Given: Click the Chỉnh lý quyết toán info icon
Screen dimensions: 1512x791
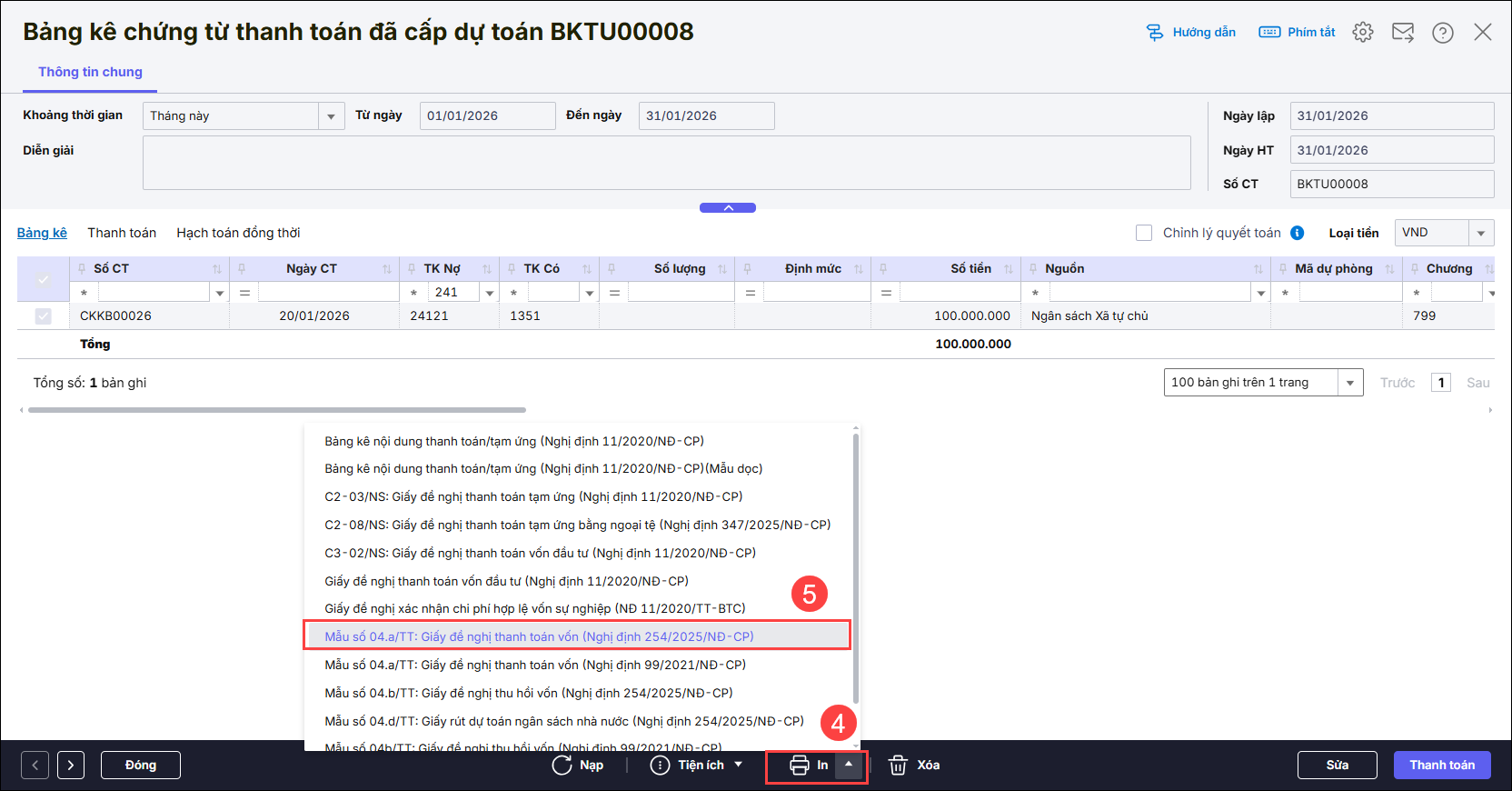Looking at the screenshot, I should click(1298, 233).
